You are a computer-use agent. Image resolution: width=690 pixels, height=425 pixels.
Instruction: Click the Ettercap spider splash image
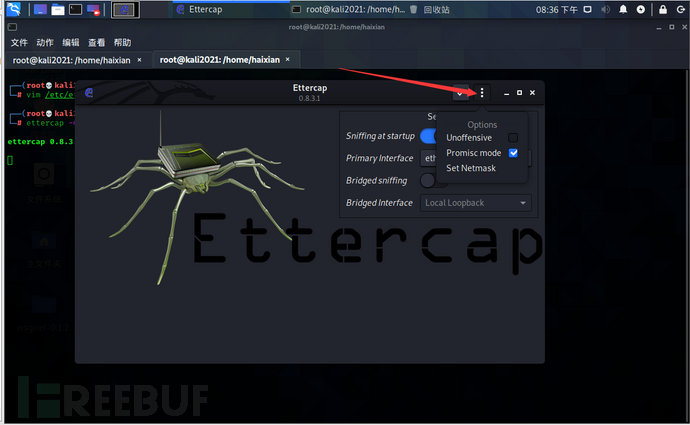(x=197, y=198)
